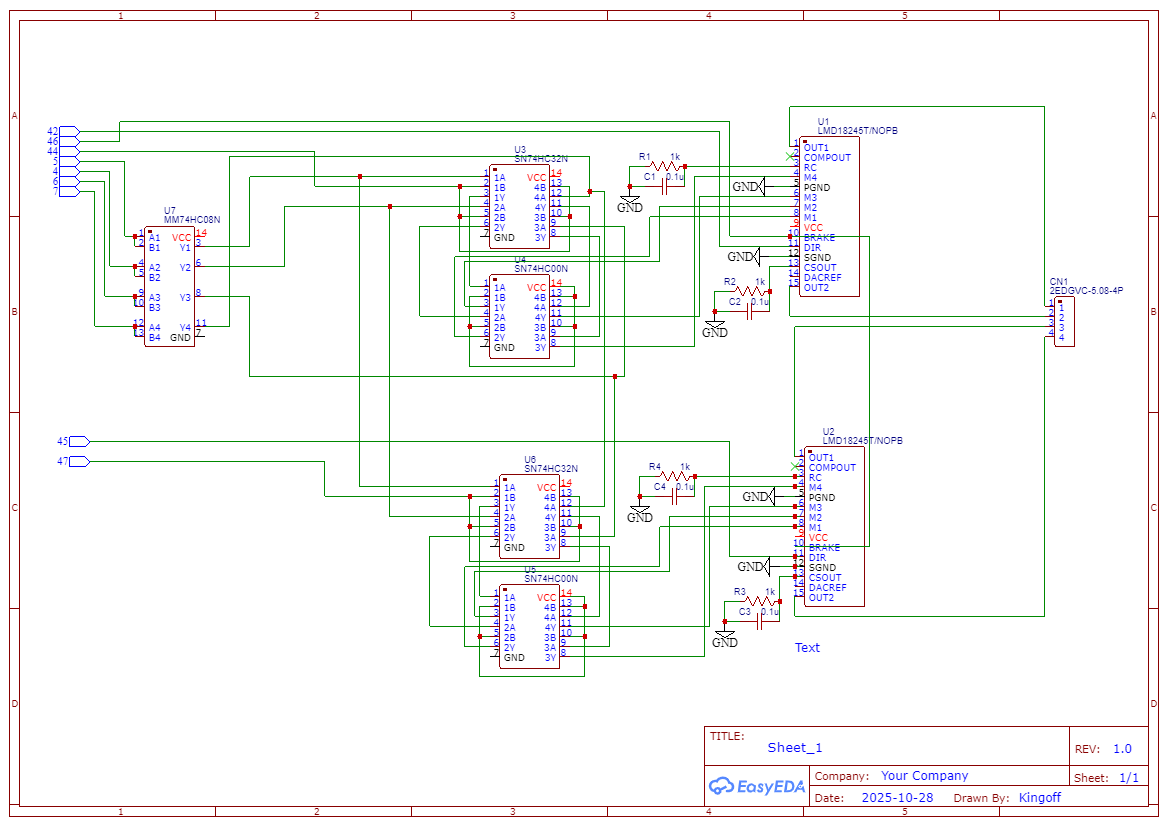Click the EasyEDA logo in title block
Image resolution: width=1169 pixels, height=827 pixels.
756,786
